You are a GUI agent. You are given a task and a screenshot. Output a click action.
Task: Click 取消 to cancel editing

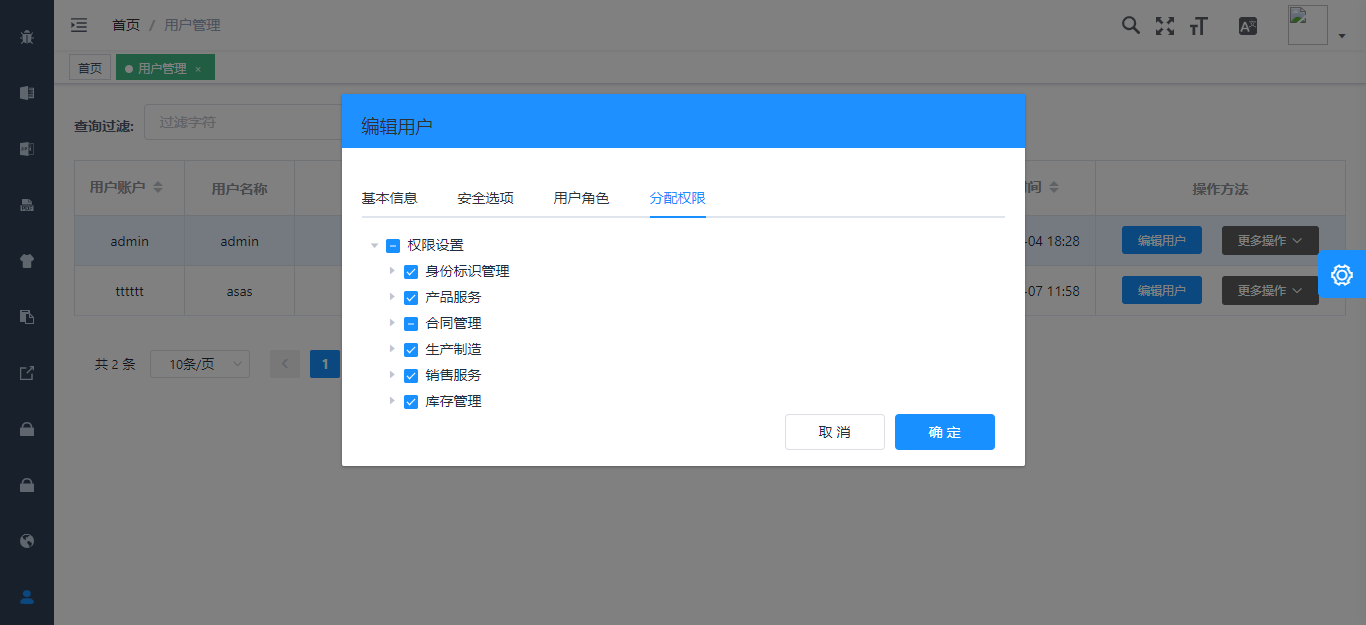(834, 432)
